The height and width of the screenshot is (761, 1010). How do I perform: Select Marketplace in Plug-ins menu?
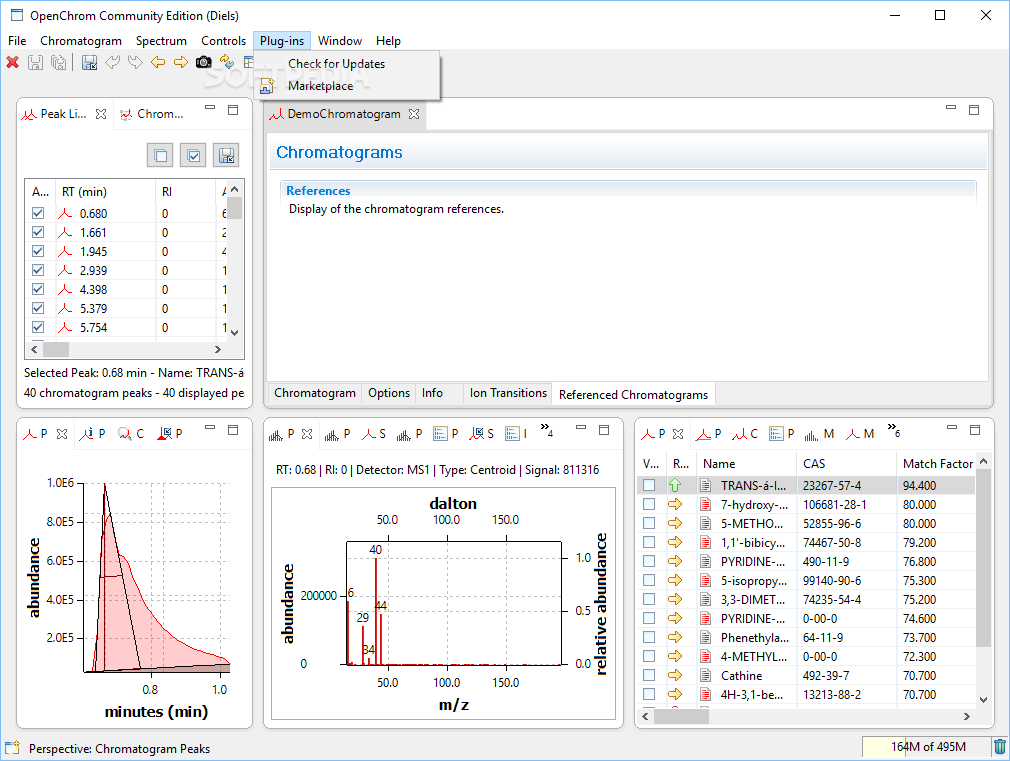coord(320,86)
